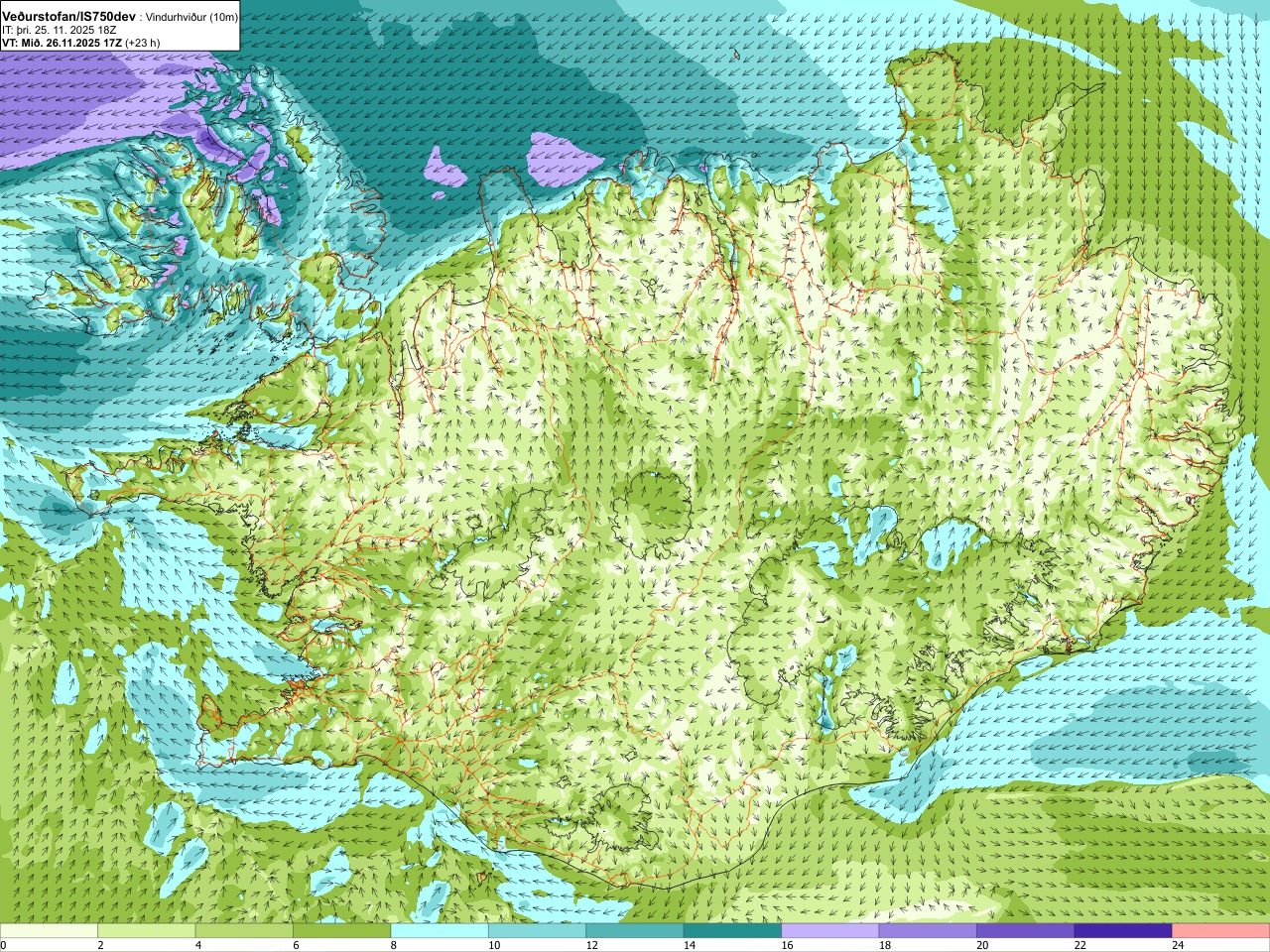1270x952 pixels.
Task: Pick the teal 12–14 legend swatch
Action: 635,931
